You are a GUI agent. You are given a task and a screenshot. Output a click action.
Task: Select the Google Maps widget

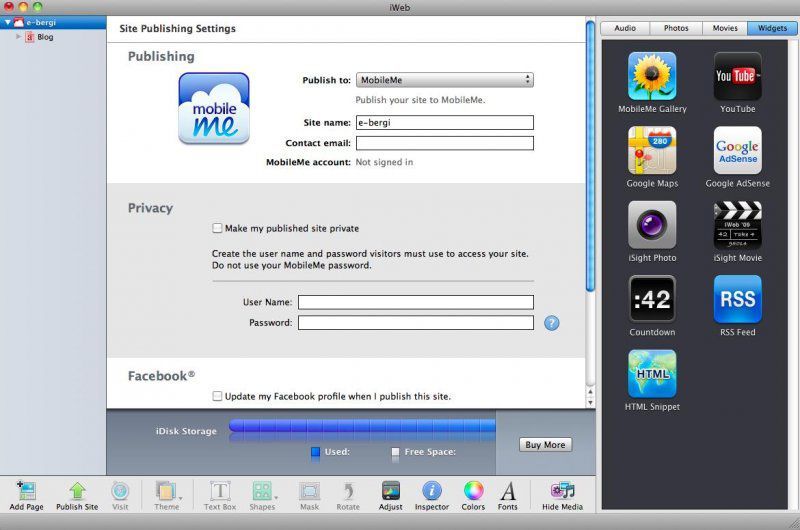[652, 151]
